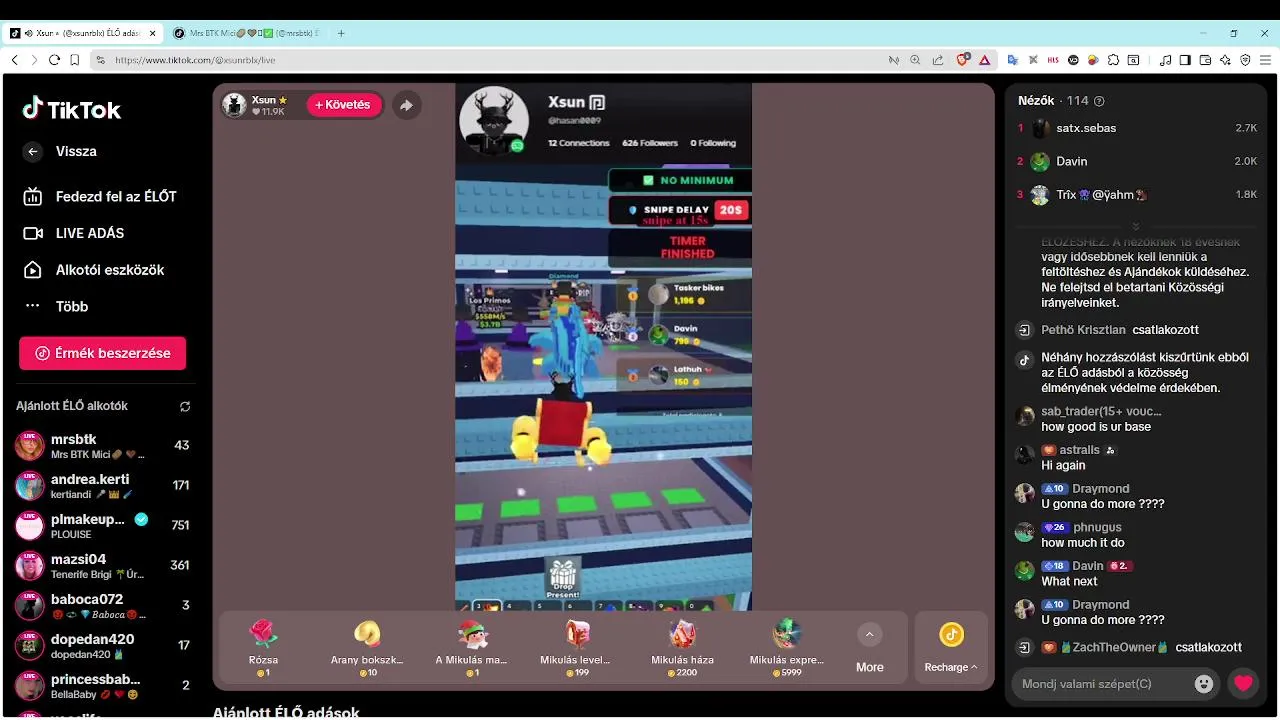Send the Arany bokszkesztyű gift

[367, 647]
